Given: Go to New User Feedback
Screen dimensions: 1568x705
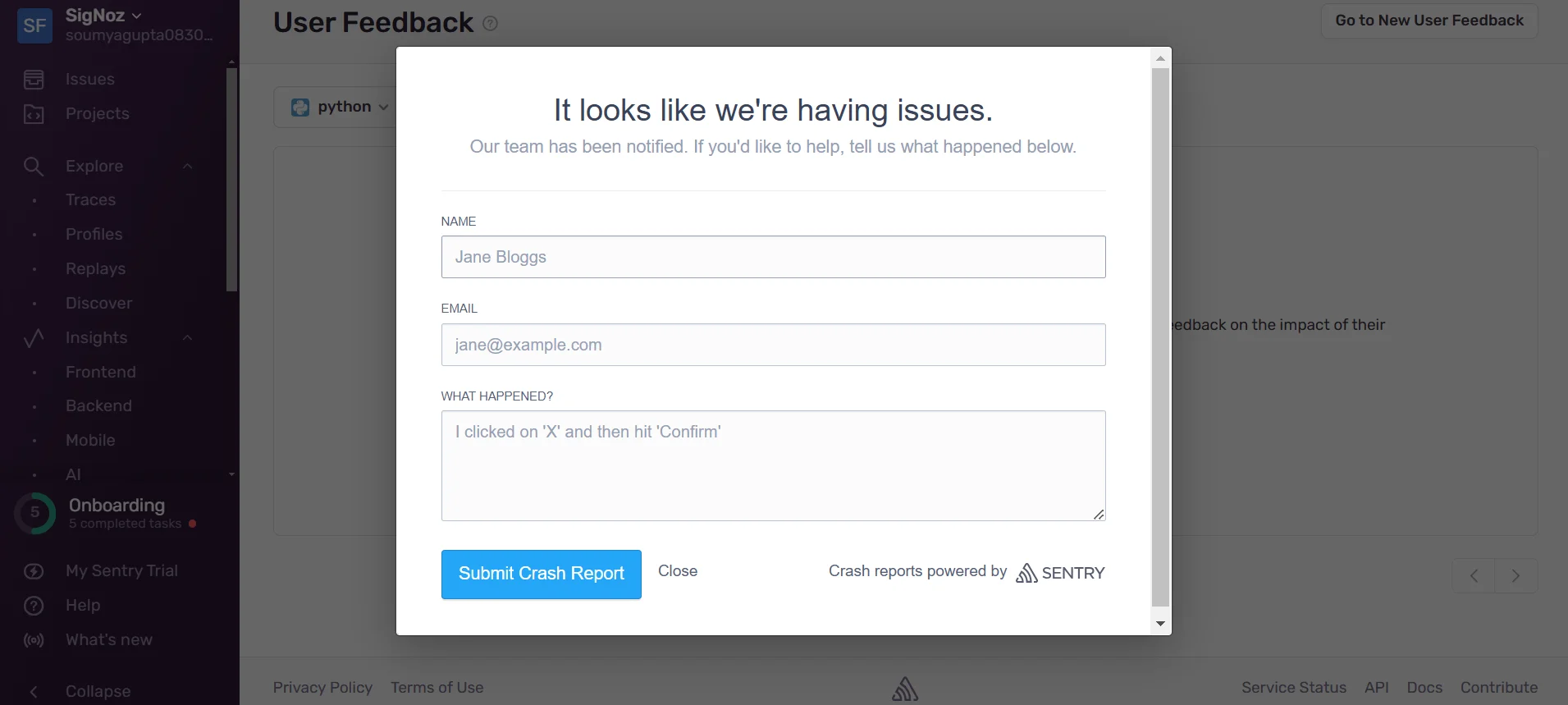Looking at the screenshot, I should [1429, 20].
